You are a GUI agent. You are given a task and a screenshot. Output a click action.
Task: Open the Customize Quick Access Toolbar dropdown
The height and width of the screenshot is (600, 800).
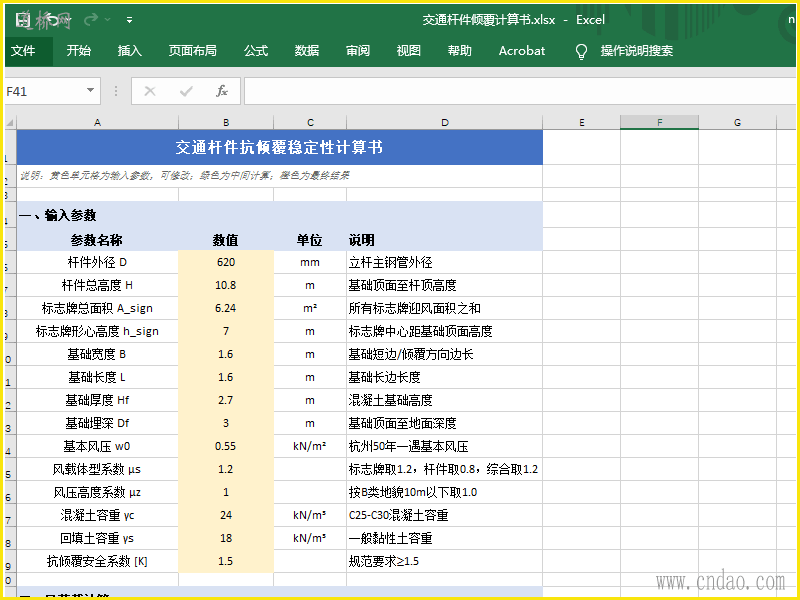coord(130,20)
